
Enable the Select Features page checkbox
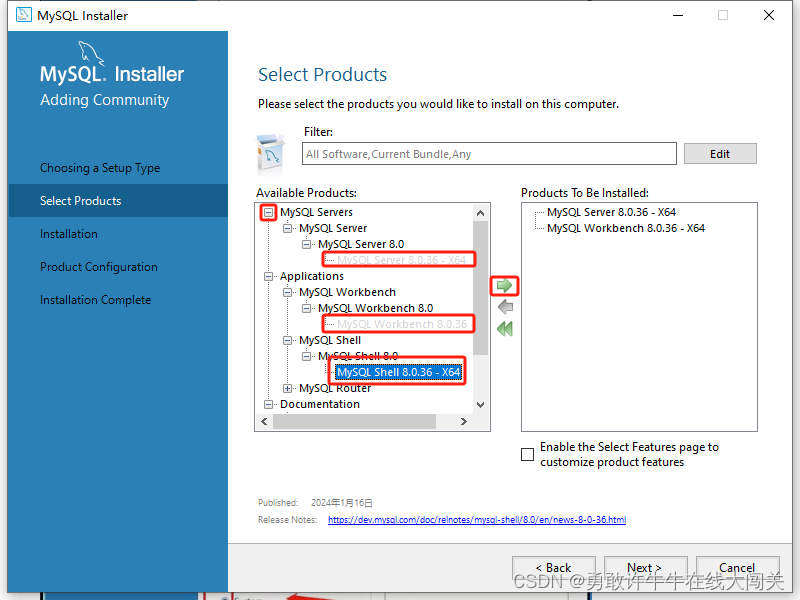pos(528,454)
